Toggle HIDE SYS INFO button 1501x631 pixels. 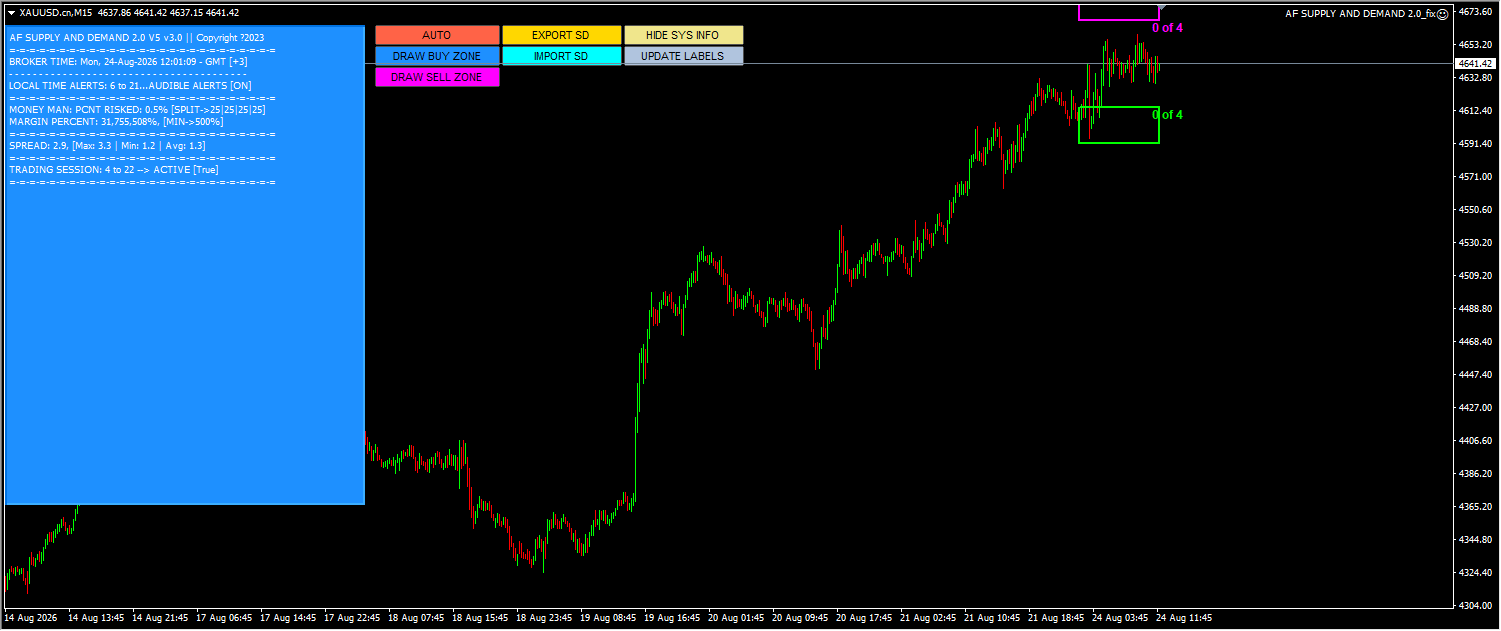[x=683, y=35]
